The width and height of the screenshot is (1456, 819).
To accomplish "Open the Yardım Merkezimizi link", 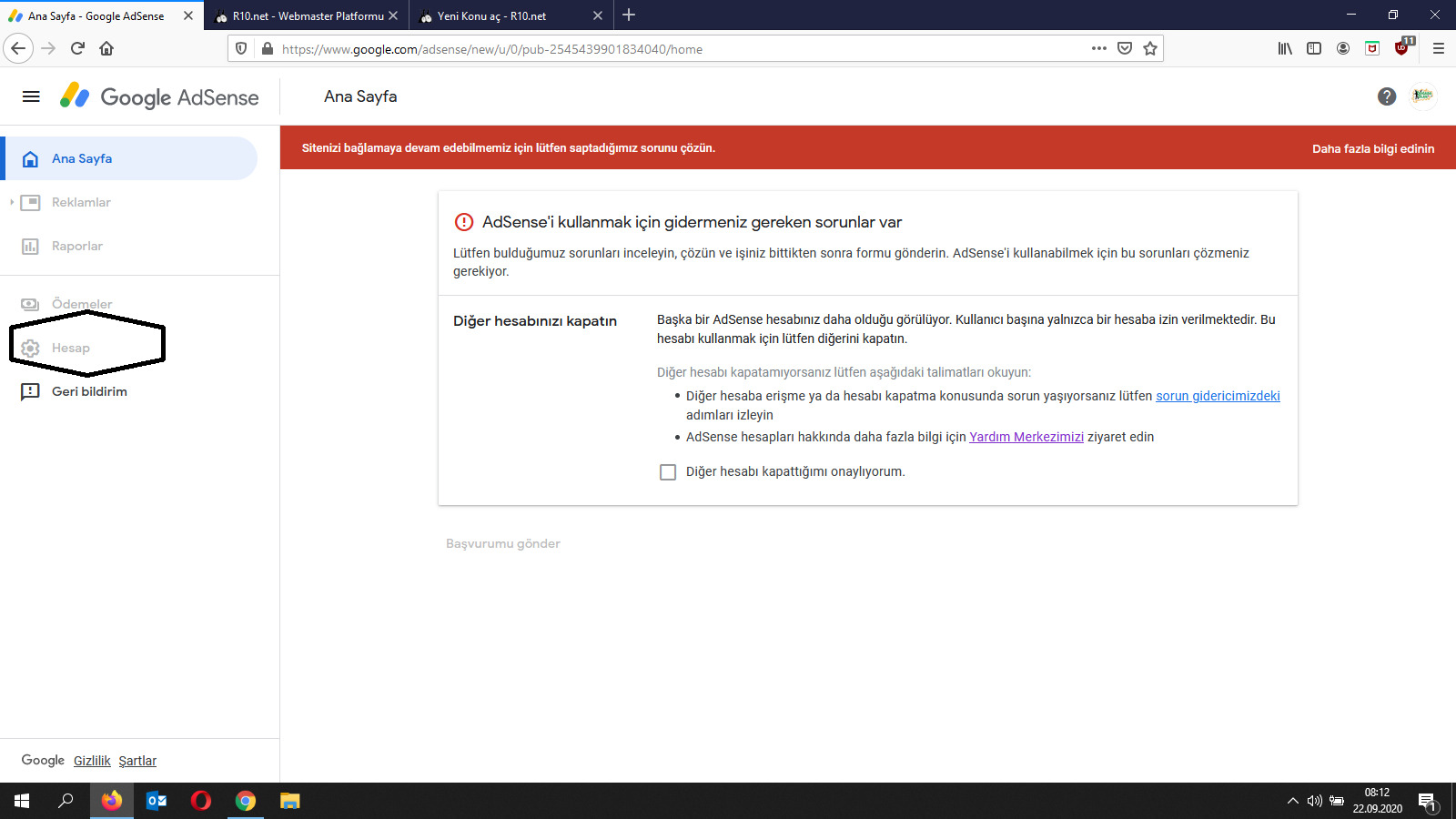I will point(1026,437).
